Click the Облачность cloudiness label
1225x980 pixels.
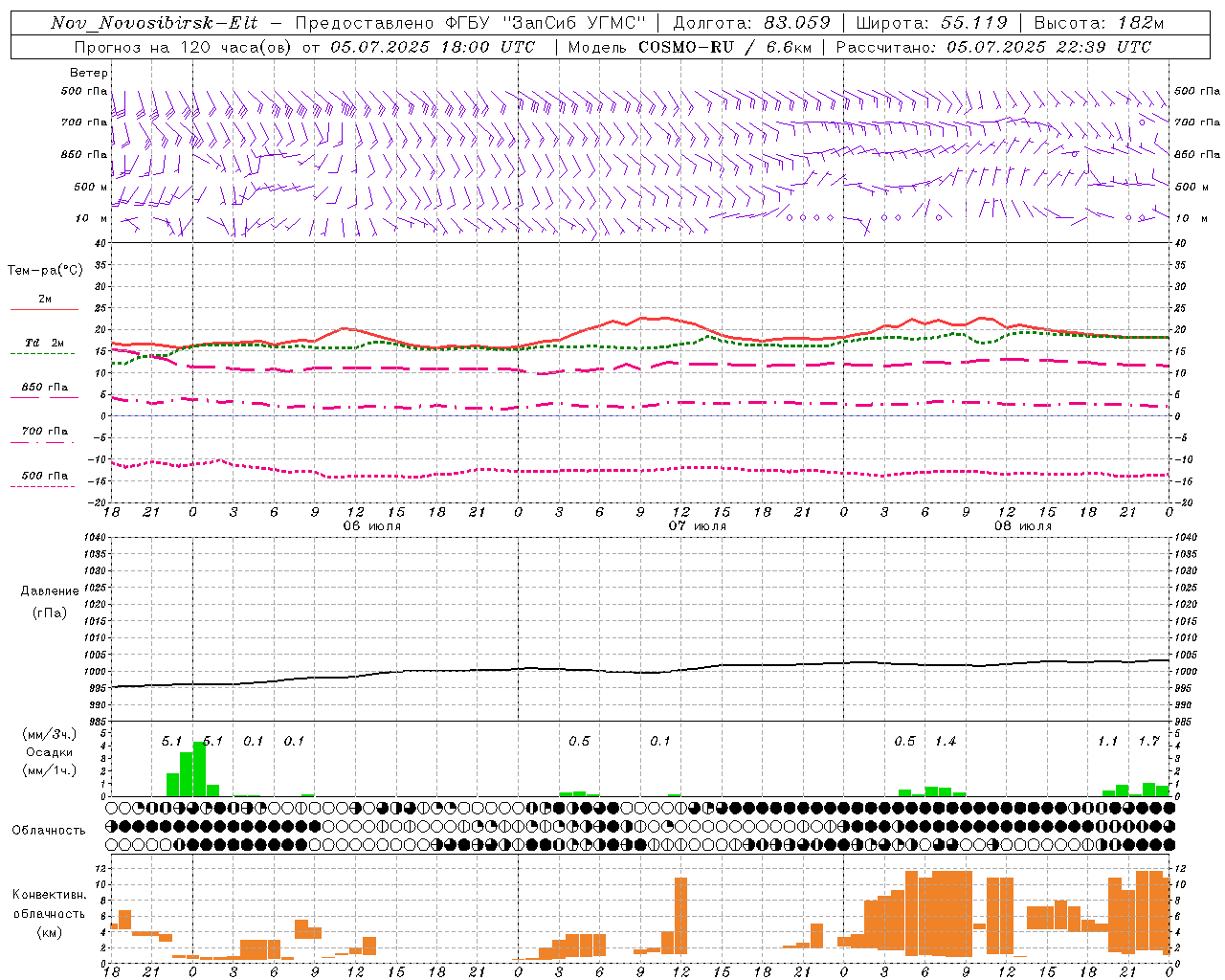(49, 831)
